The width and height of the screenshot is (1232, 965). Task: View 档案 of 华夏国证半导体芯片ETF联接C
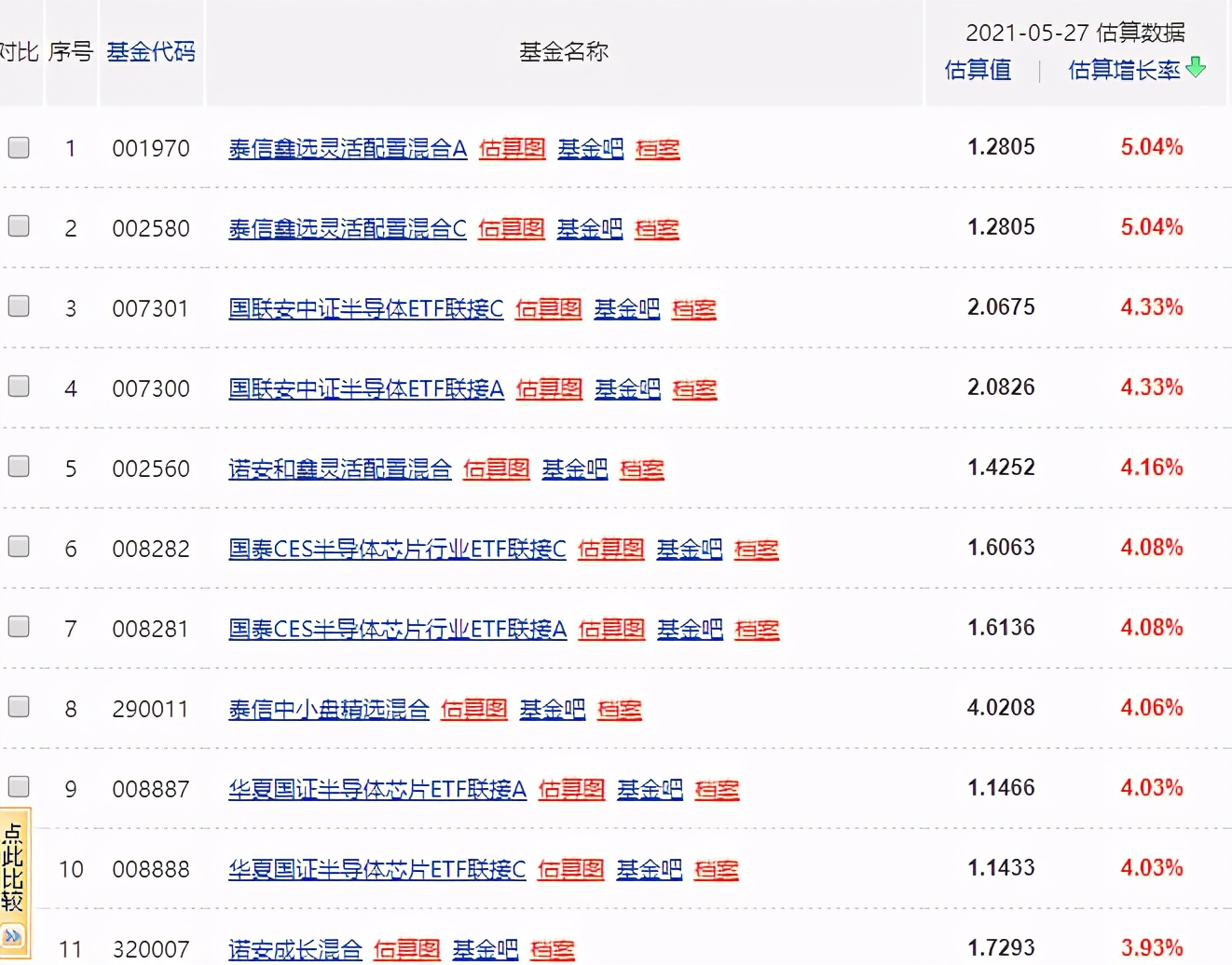click(x=716, y=868)
